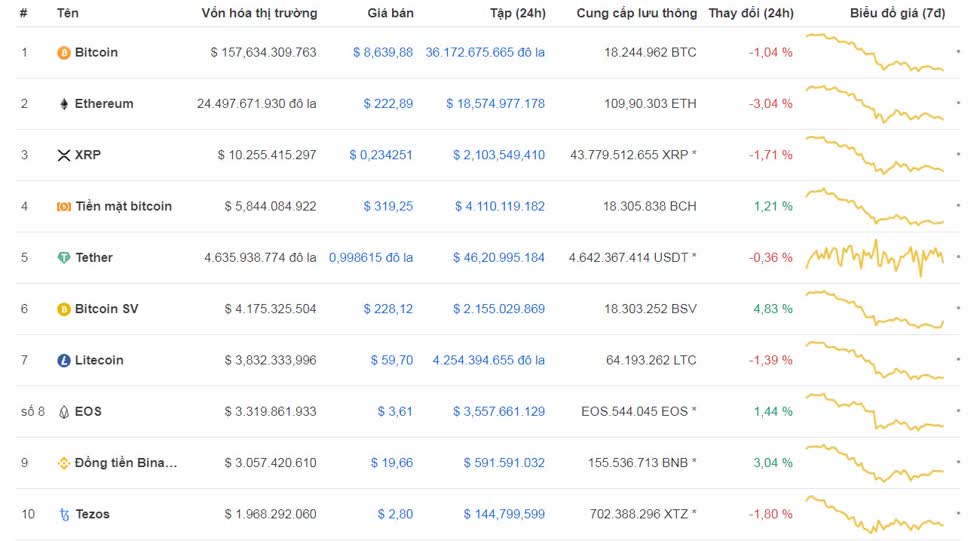
Task: Click supply value 702.388.296 XTZ
Action: [x=643, y=514]
